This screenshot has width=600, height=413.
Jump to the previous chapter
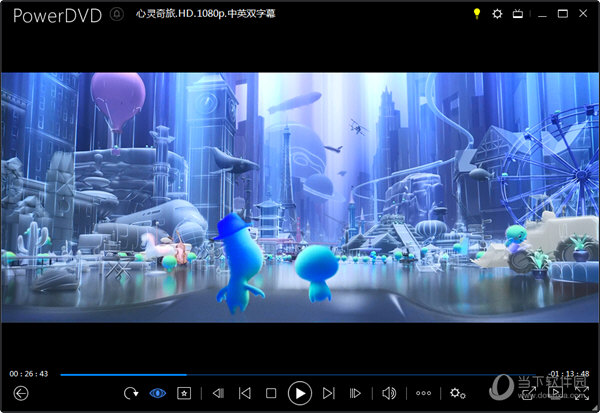click(245, 393)
